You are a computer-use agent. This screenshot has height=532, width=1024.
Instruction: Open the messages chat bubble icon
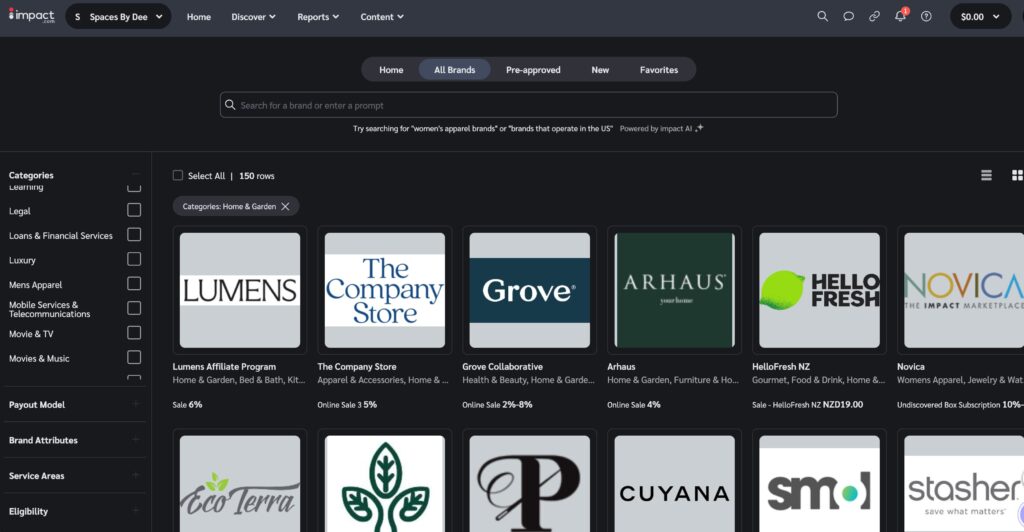point(848,16)
